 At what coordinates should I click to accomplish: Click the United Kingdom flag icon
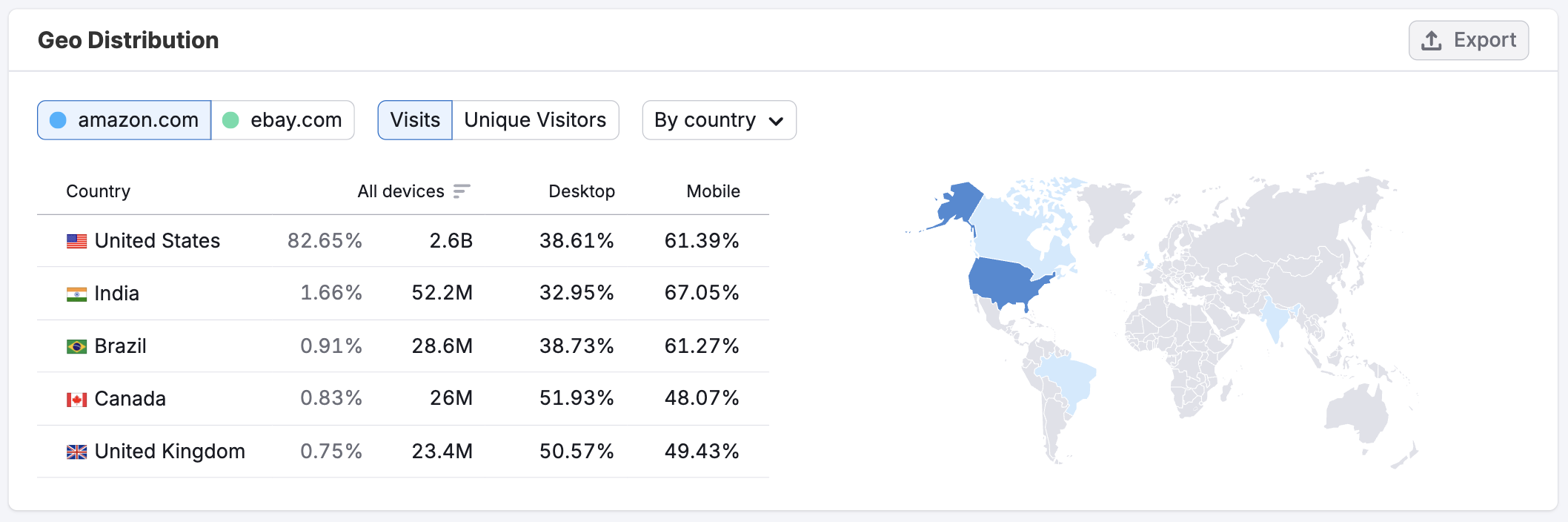pos(76,451)
